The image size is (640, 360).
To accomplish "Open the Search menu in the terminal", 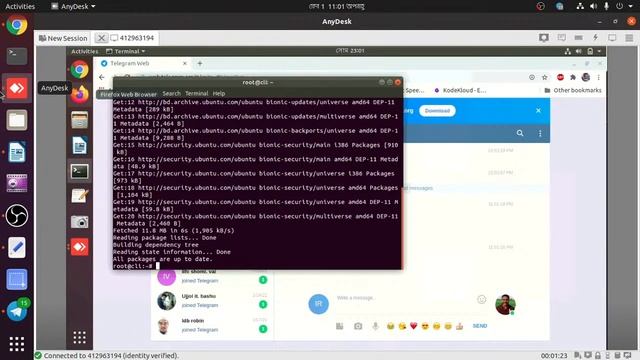I will coord(171,93).
